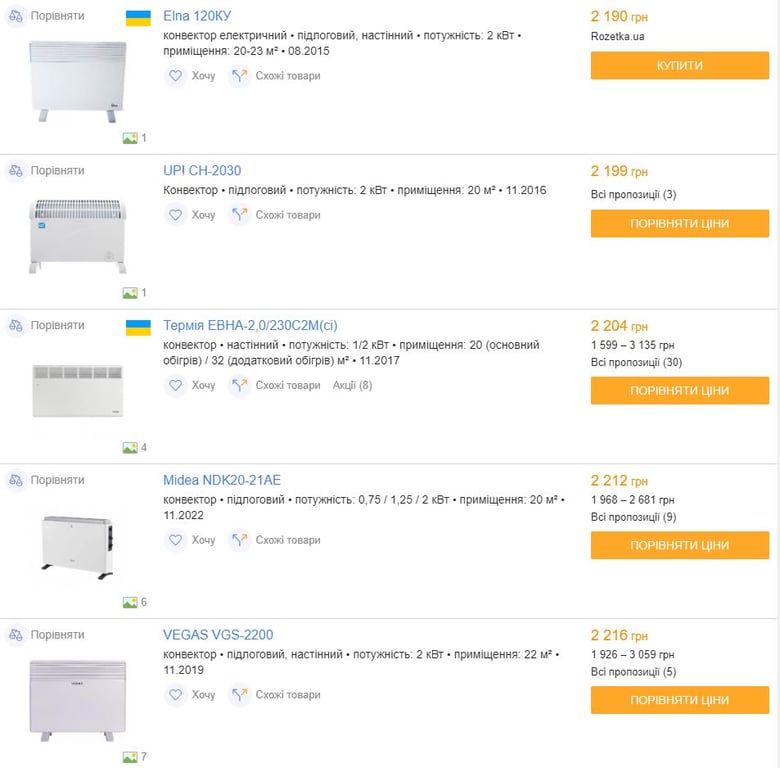Screen dimensions: 780x768
Task: Click heart icon for UPI CH-2030
Action: click(x=176, y=215)
